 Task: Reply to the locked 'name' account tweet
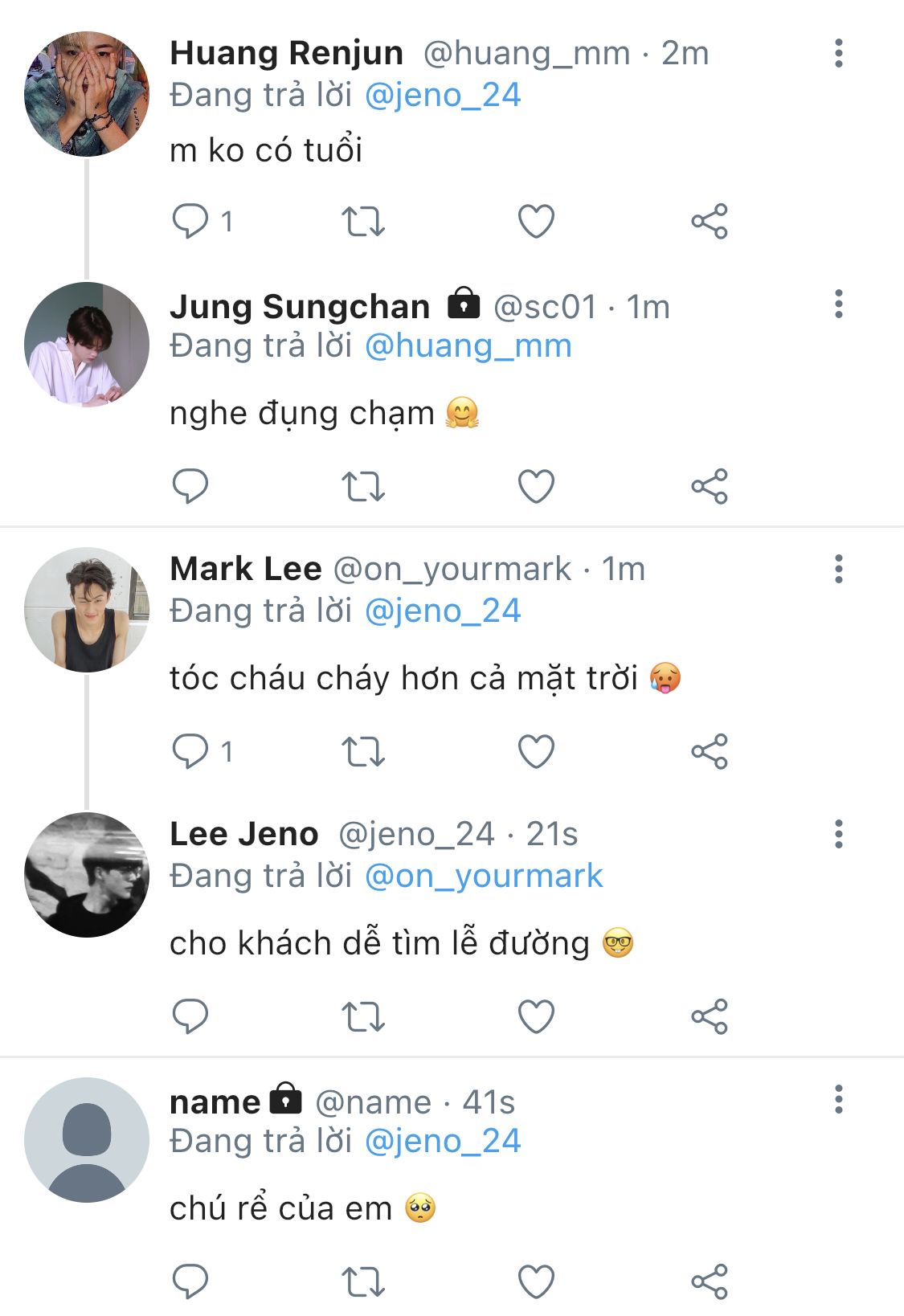click(190, 1282)
